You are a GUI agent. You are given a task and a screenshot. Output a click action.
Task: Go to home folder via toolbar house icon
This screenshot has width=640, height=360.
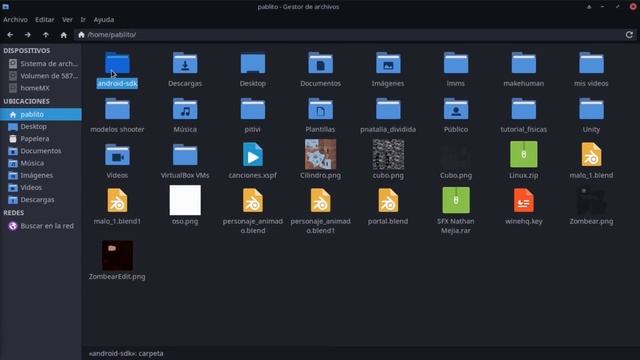(63, 35)
